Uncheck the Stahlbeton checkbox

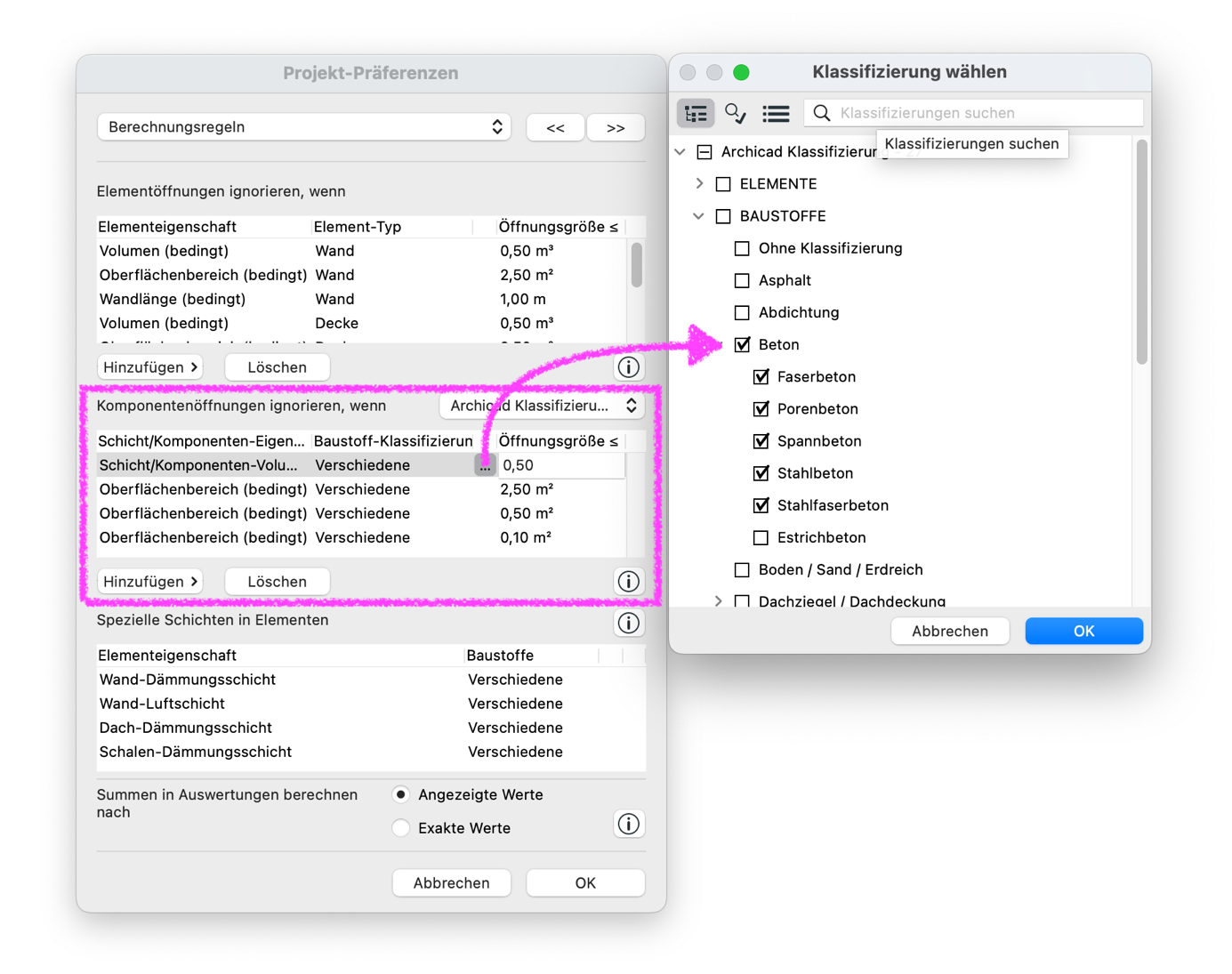tap(761, 473)
